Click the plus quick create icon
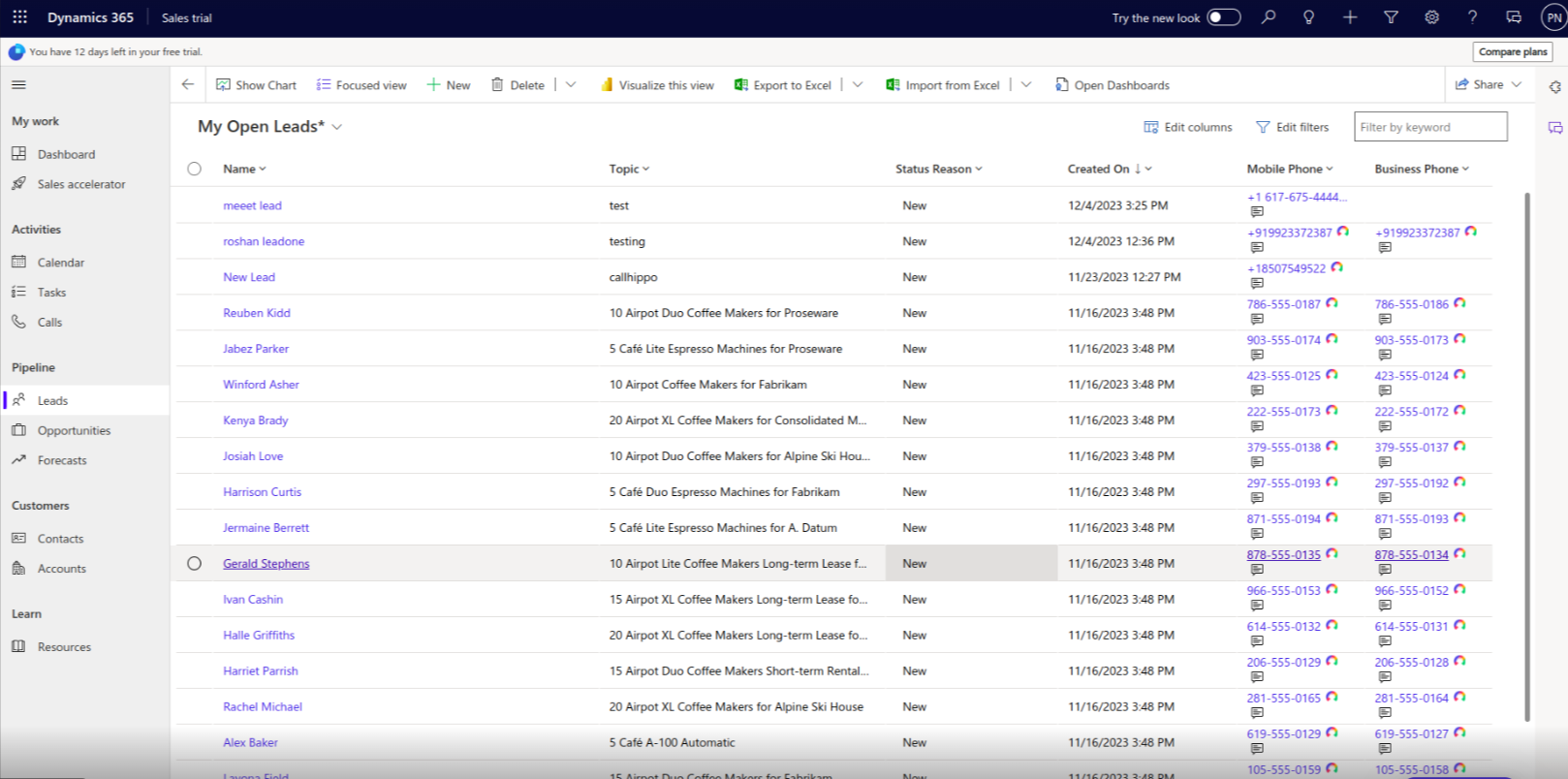 pos(1350,17)
